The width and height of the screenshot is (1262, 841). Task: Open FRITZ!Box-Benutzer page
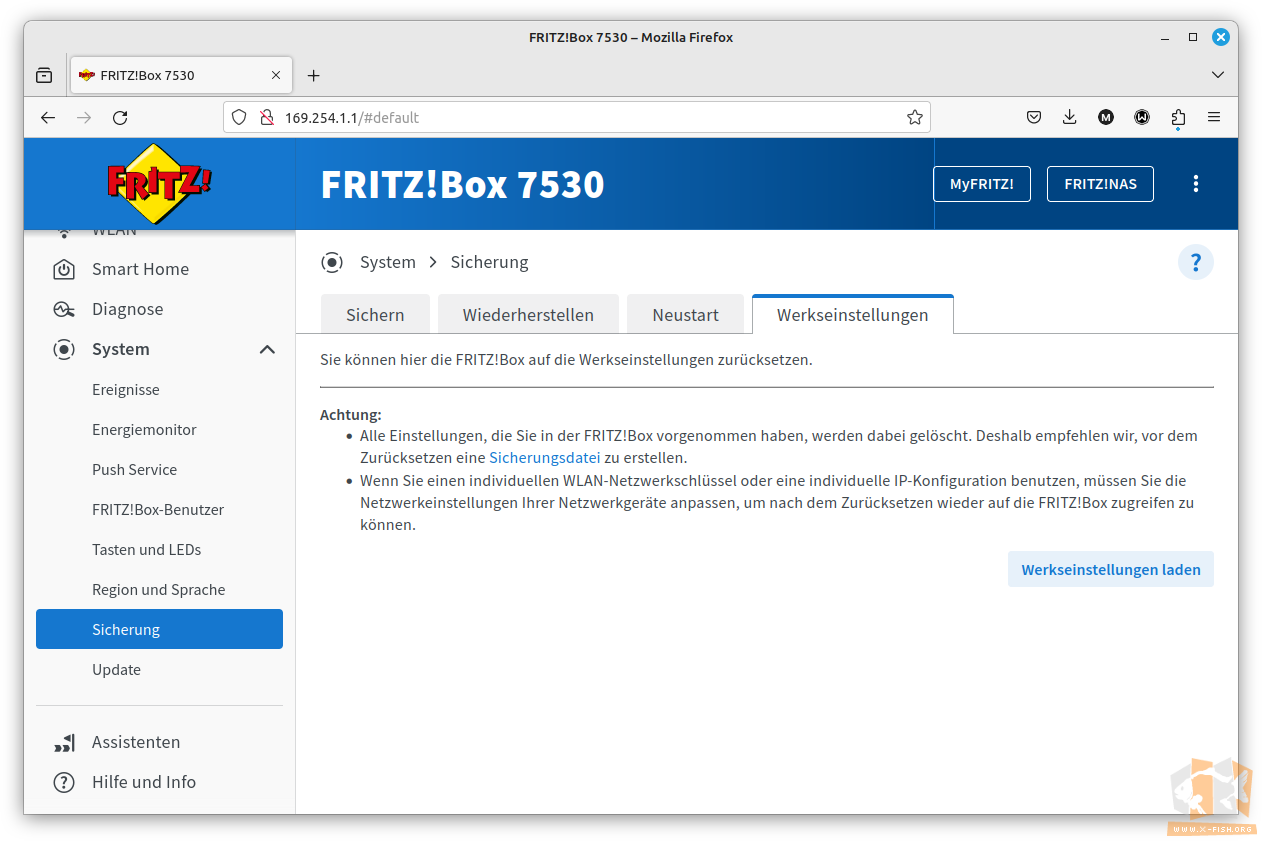159,509
